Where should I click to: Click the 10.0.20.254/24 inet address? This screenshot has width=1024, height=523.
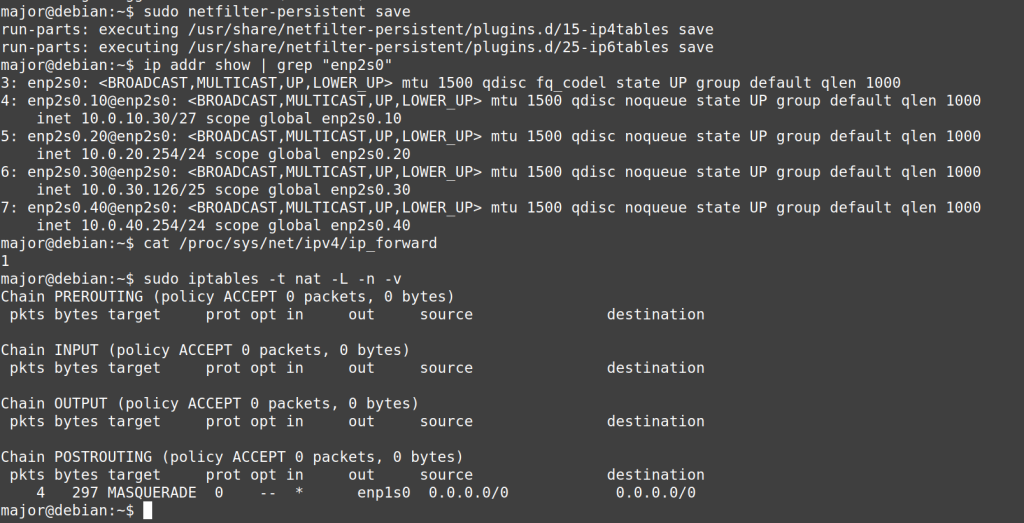click(x=130, y=154)
